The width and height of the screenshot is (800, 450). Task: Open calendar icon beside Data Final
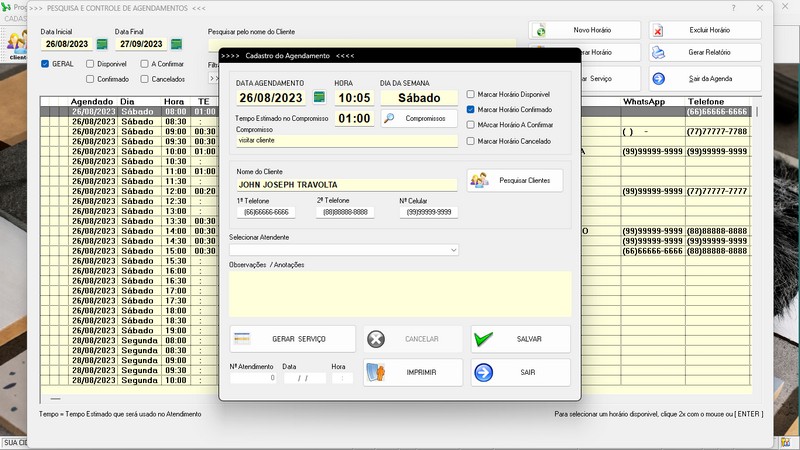176,44
